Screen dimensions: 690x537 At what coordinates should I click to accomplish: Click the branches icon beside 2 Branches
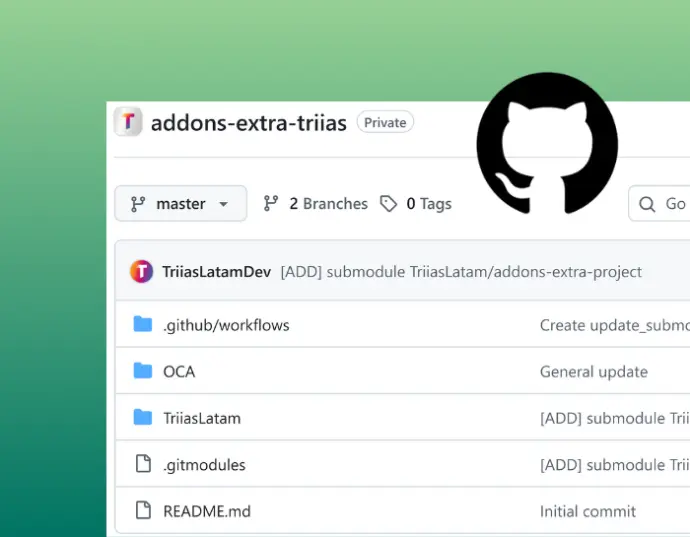pyautogui.click(x=271, y=203)
